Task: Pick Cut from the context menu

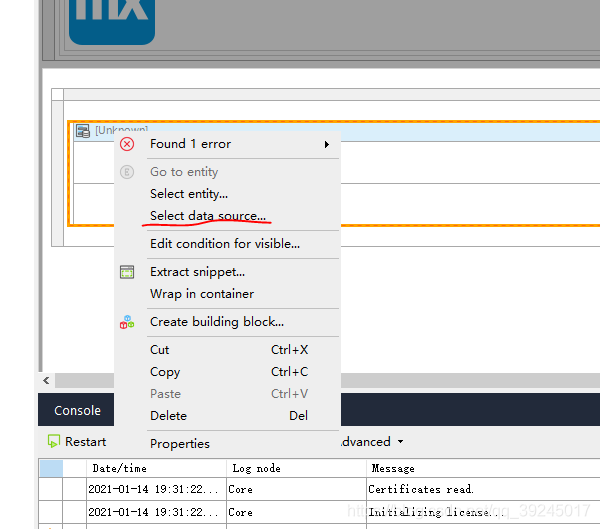Action: (x=160, y=350)
